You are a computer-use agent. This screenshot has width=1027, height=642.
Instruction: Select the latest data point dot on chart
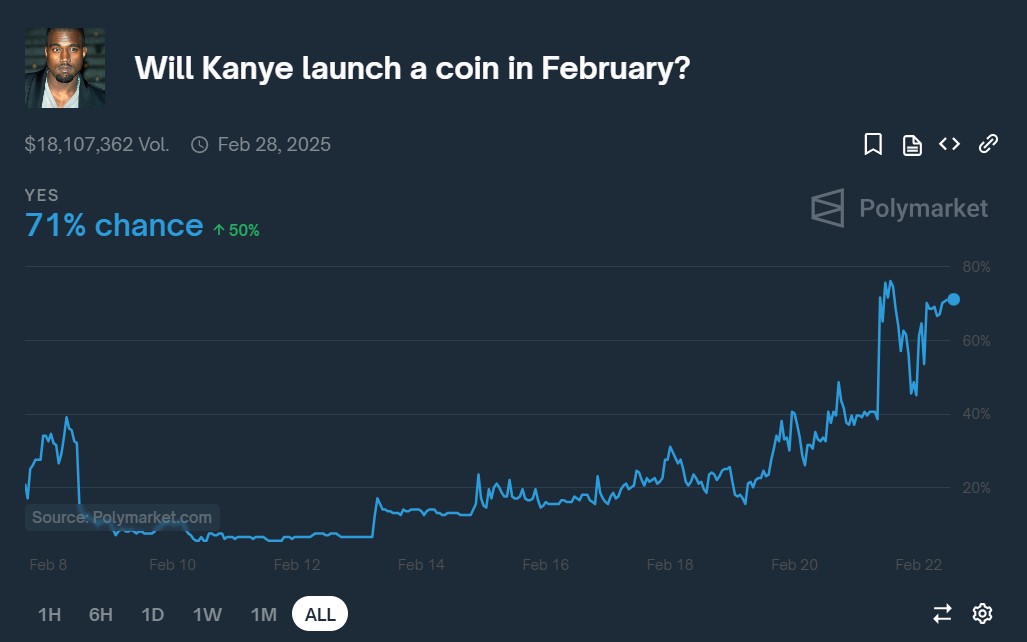[x=953, y=299]
